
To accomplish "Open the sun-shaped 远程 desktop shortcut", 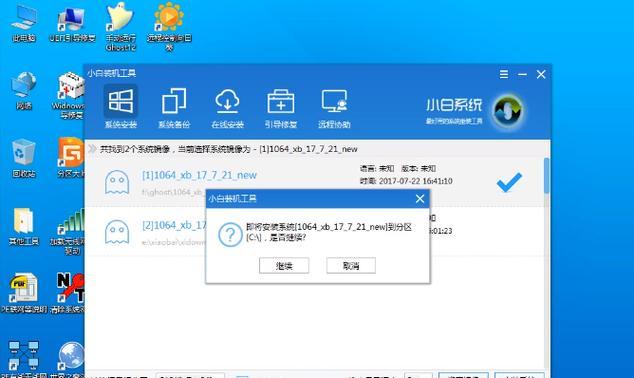I will click(169, 27).
